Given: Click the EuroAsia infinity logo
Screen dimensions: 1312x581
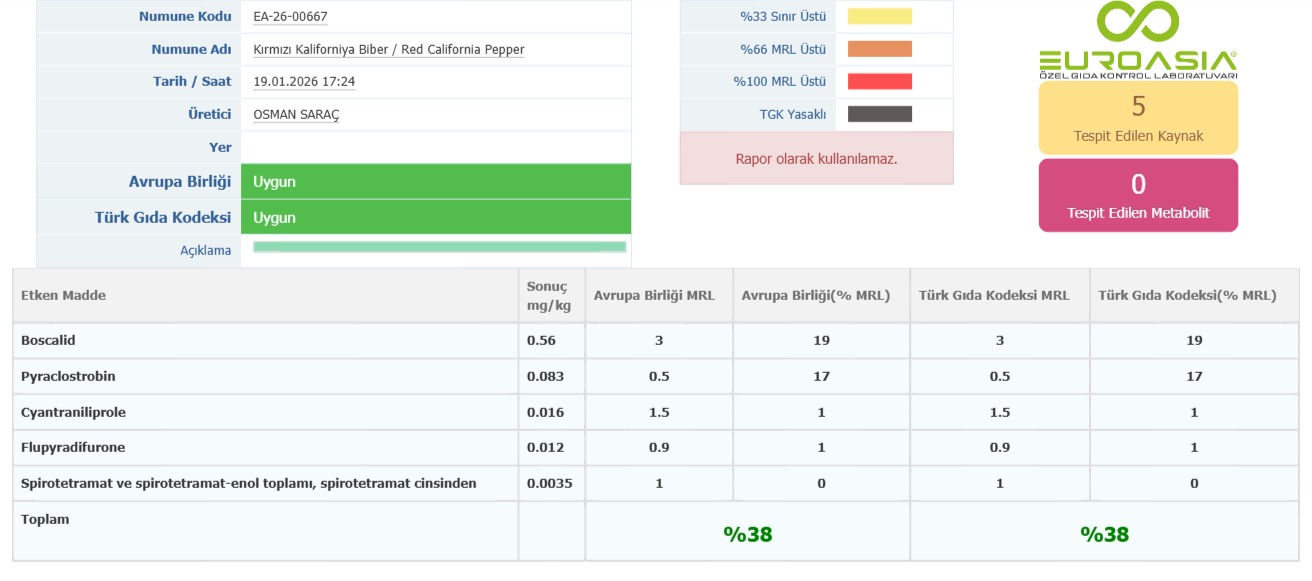Looking at the screenshot, I should coord(1137,24).
